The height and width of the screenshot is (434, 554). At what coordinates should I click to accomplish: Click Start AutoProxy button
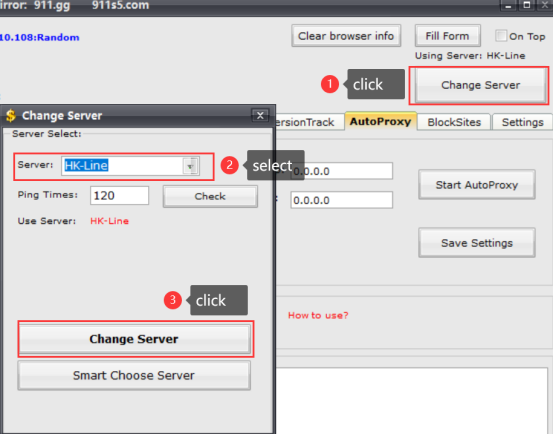477,185
